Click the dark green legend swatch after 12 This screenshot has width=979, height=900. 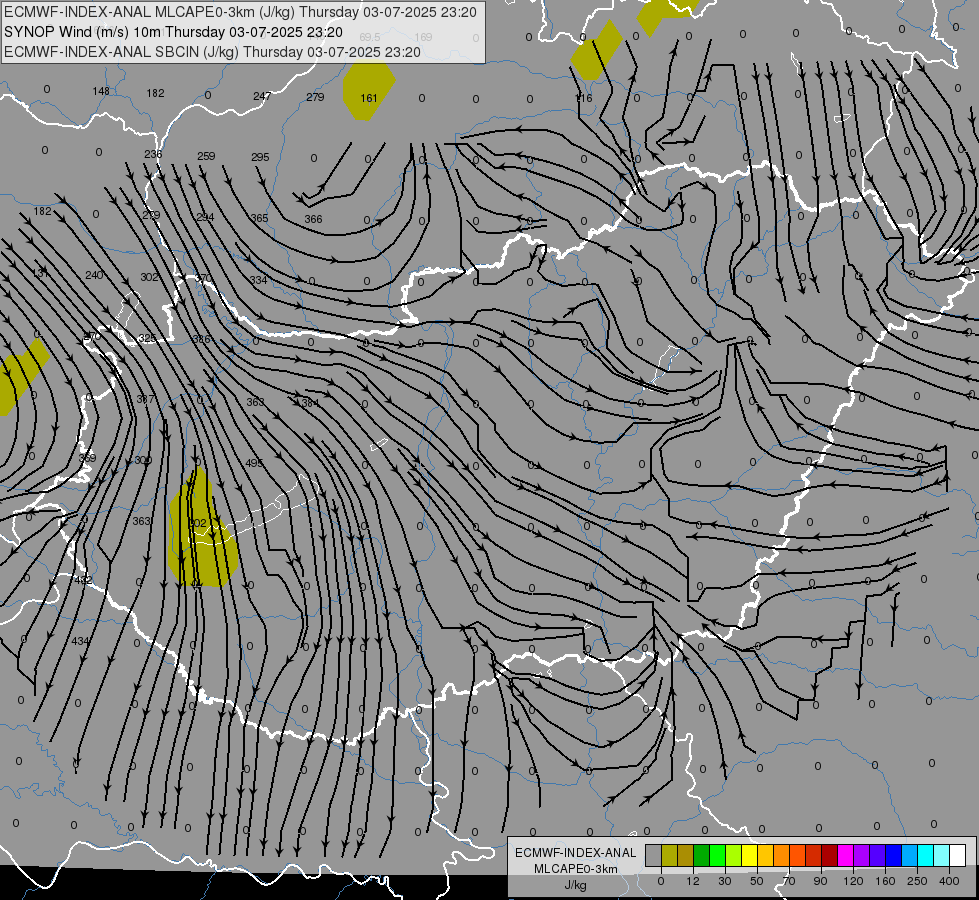(702, 855)
